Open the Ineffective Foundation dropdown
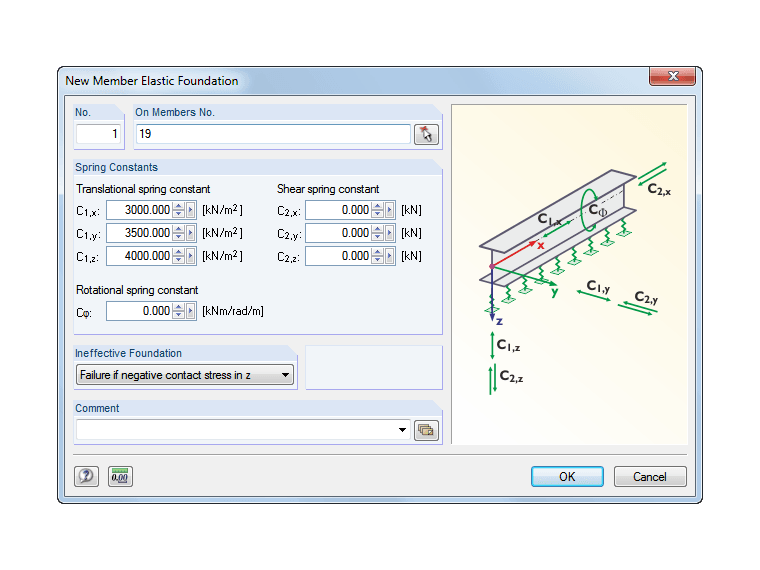The width and height of the screenshot is (760, 570). [x=185, y=375]
